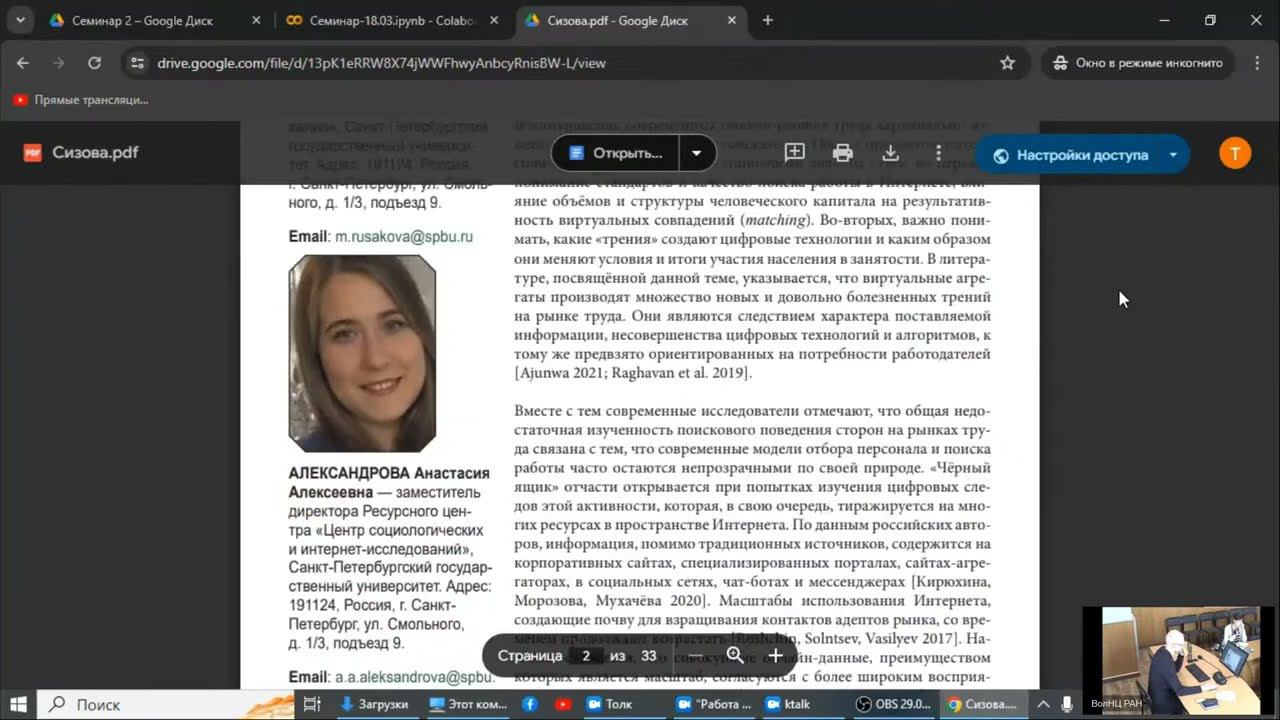Click the photo of Александрова Анастасия
Image resolution: width=1280 pixels, height=720 pixels.
click(362, 353)
